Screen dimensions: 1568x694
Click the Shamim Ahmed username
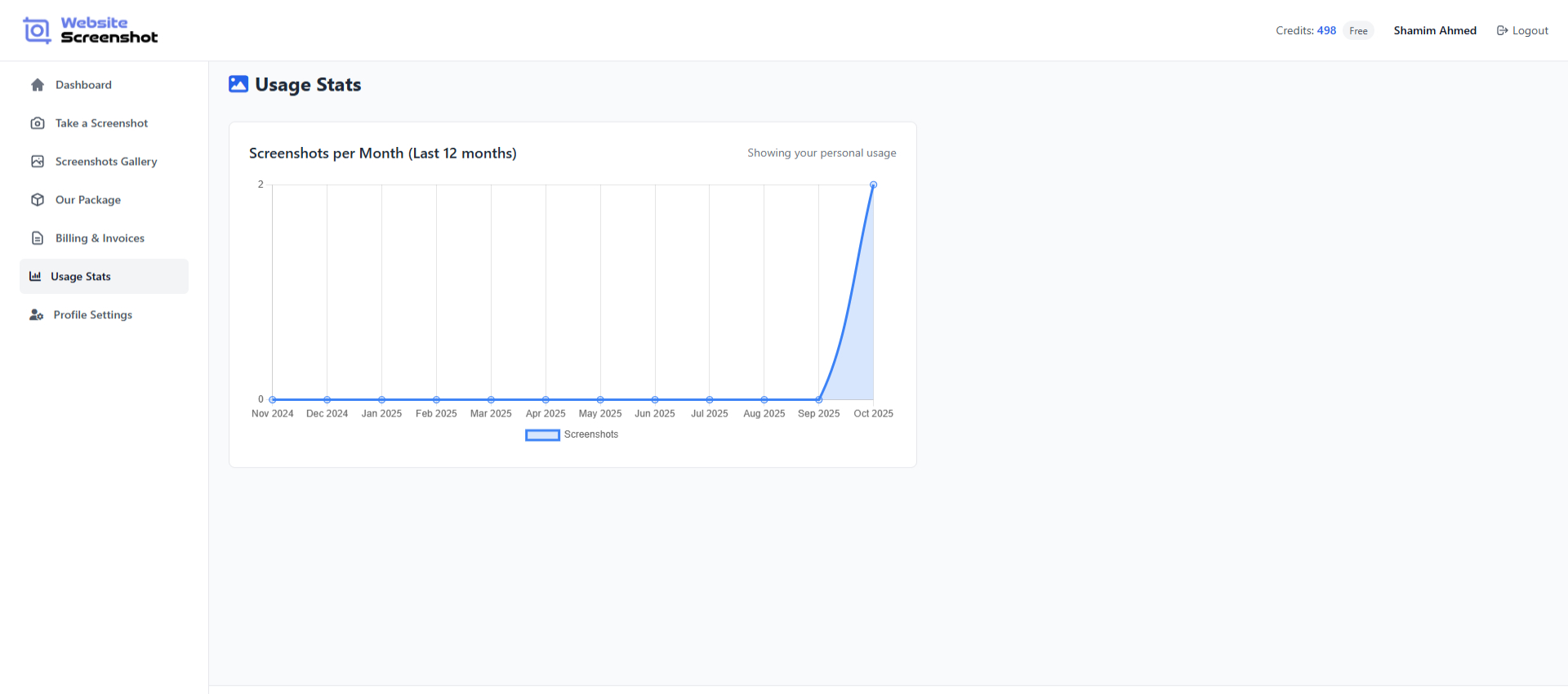[x=1435, y=31]
